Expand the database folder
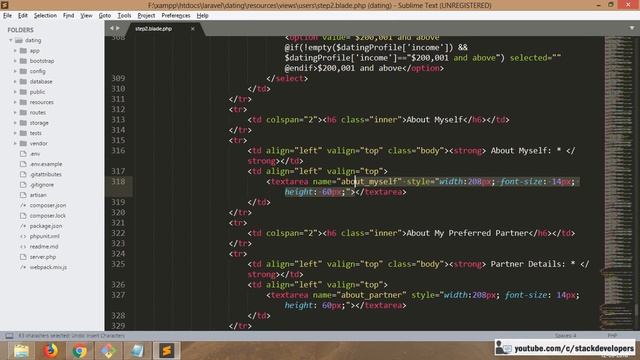 (15, 82)
